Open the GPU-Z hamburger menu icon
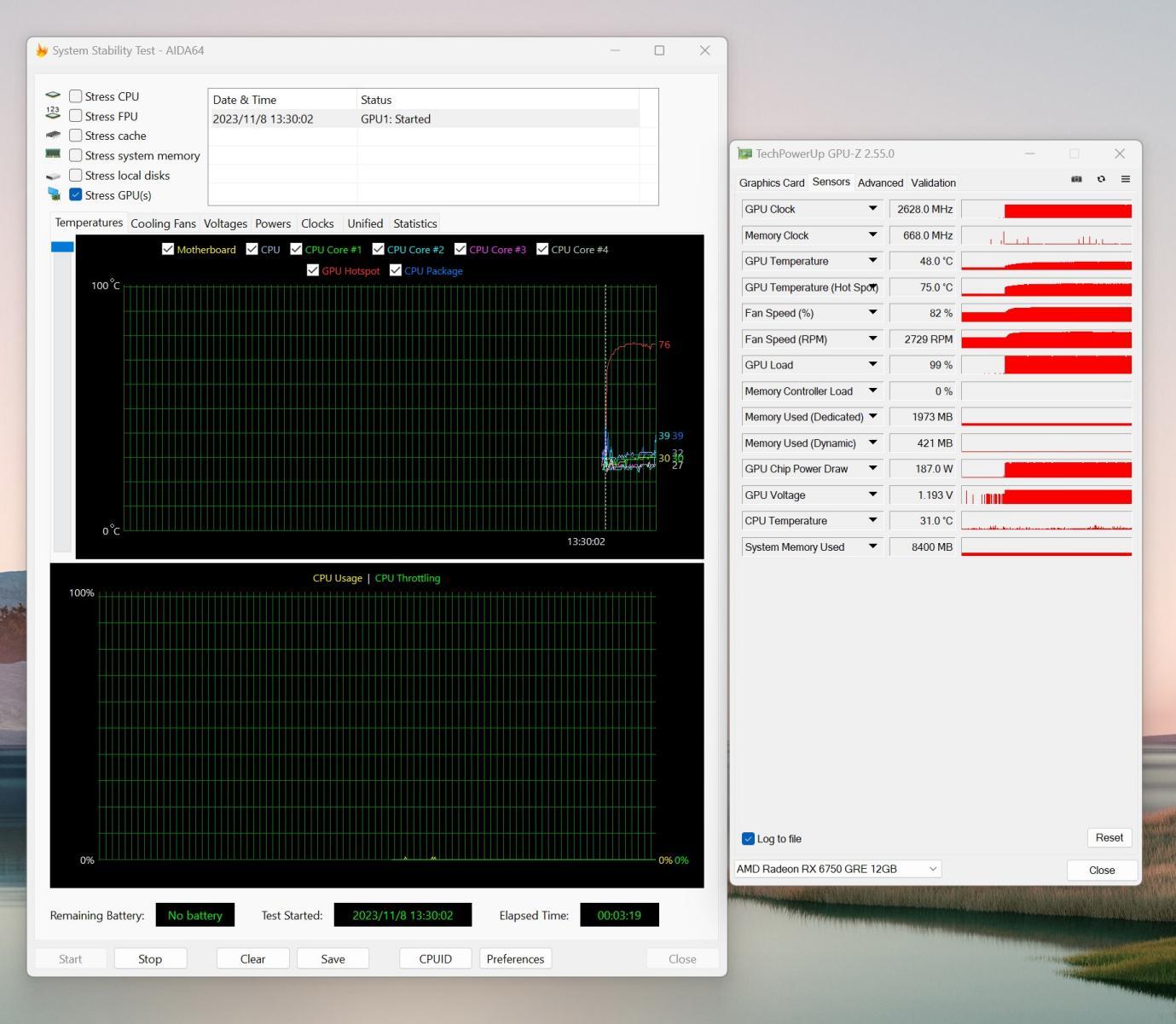Image resolution: width=1176 pixels, height=1024 pixels. point(1126,179)
